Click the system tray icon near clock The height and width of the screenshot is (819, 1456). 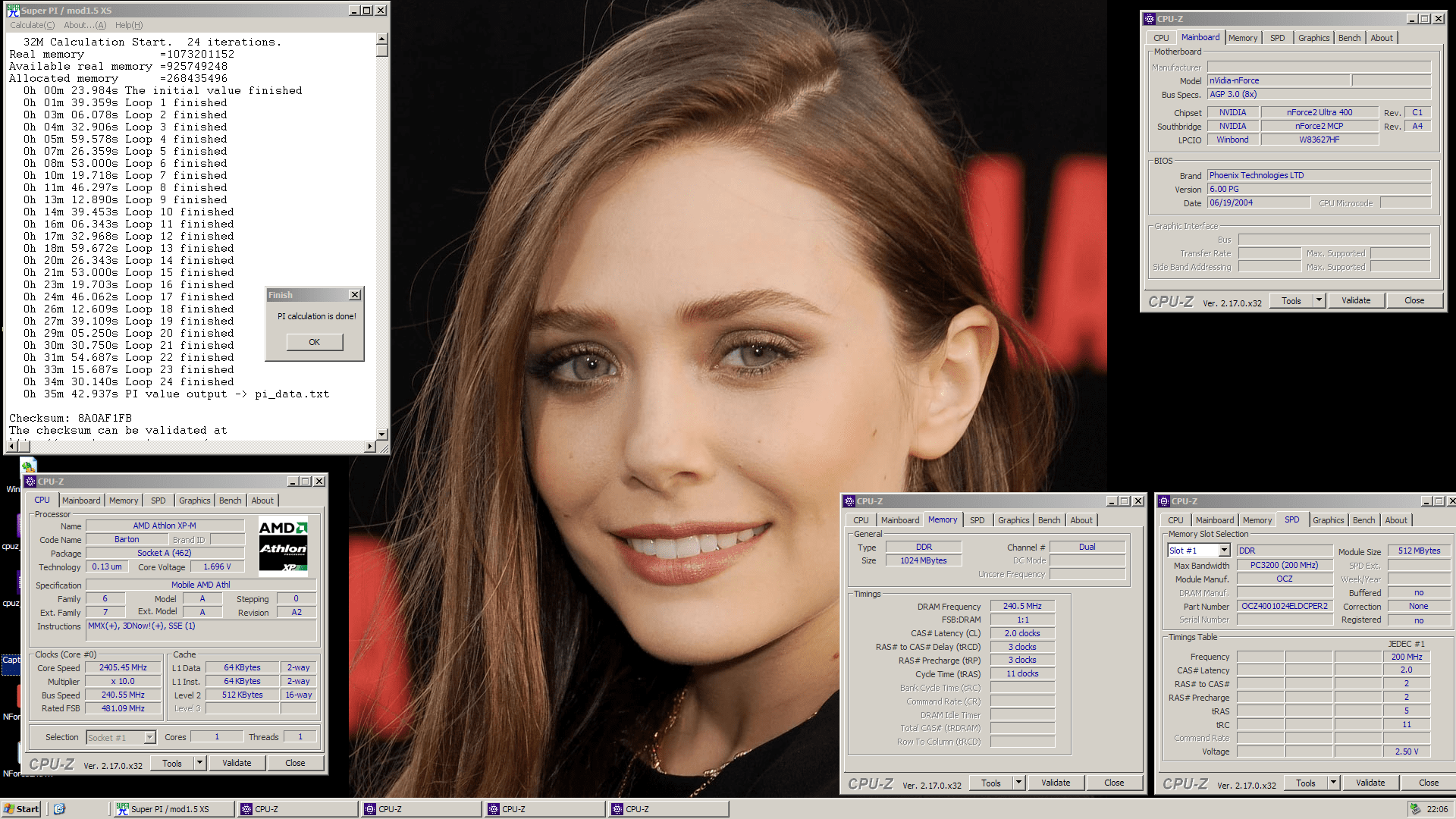click(1415, 809)
